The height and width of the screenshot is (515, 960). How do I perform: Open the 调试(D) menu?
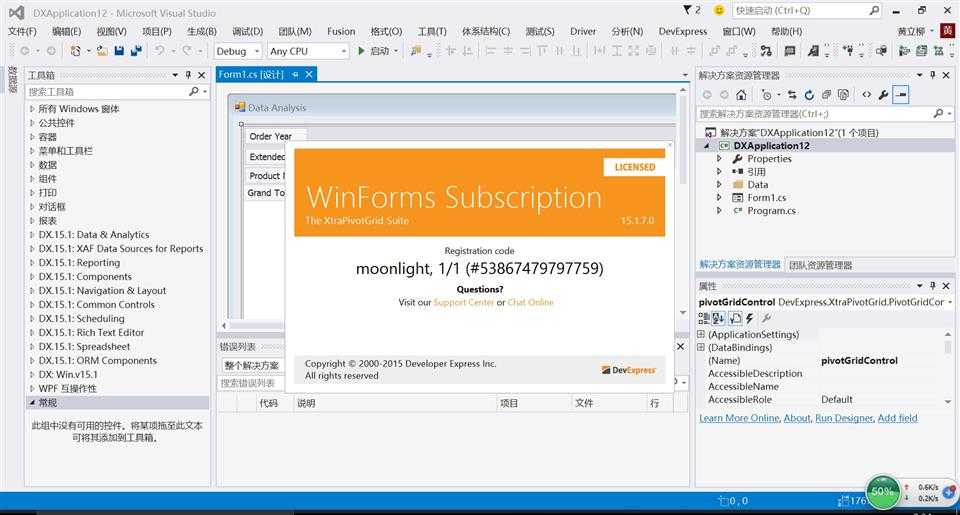click(x=247, y=31)
